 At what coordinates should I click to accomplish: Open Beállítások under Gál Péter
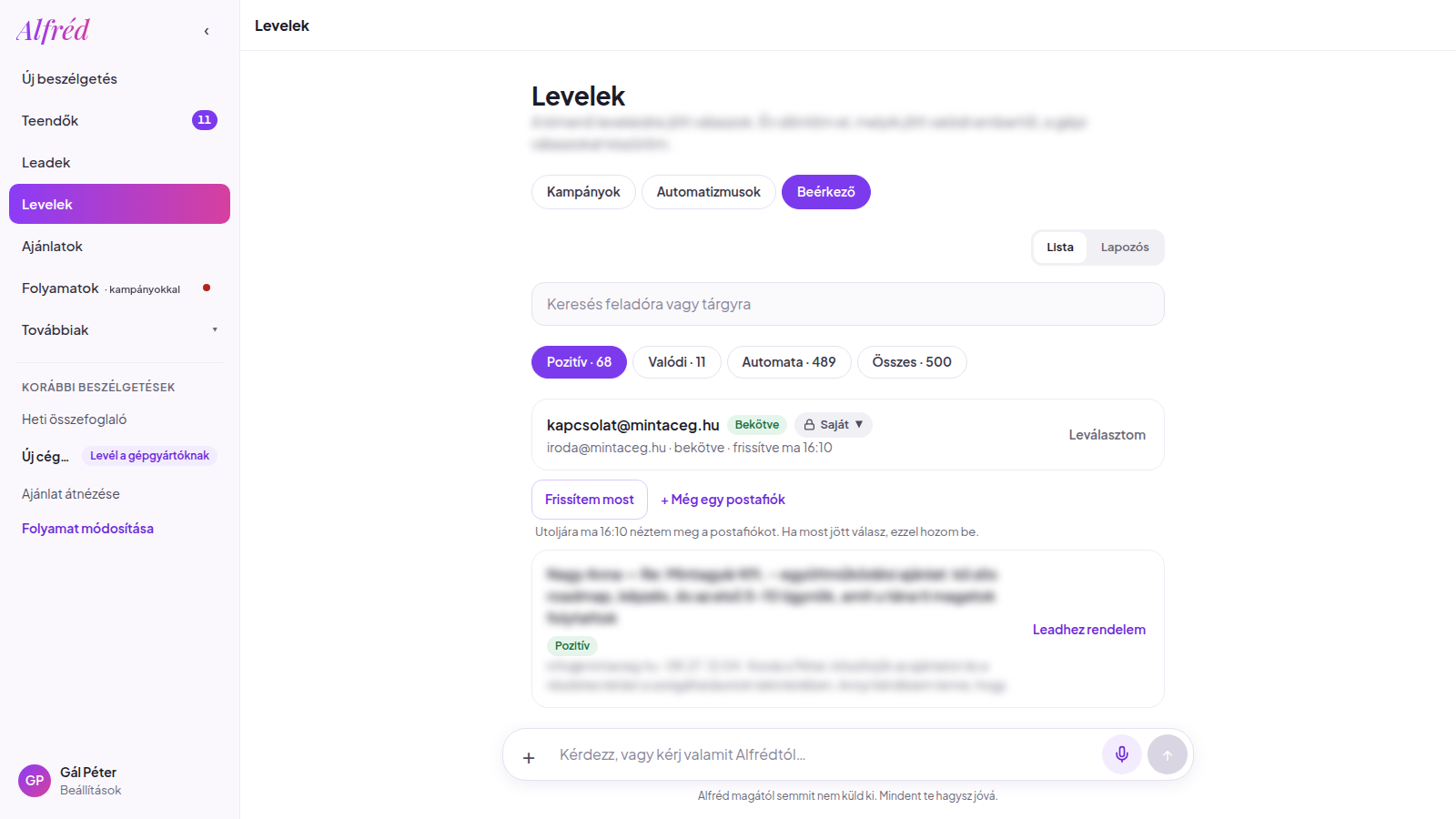point(90,791)
